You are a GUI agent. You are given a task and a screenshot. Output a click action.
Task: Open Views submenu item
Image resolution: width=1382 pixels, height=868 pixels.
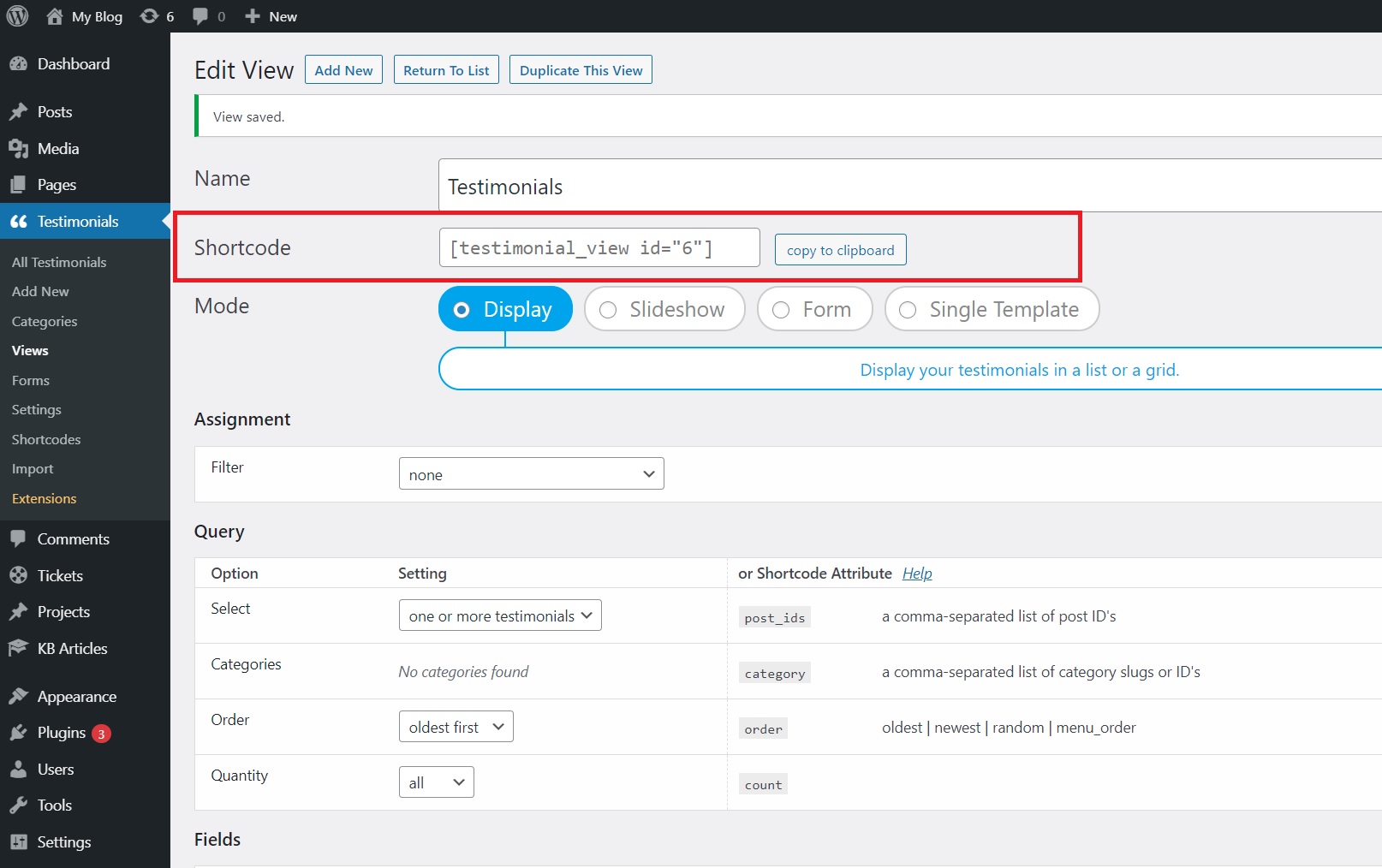[30, 351]
